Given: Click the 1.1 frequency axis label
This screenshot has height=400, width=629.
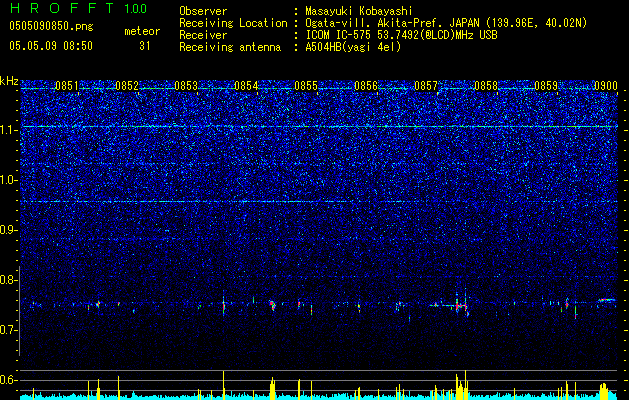Looking at the screenshot, I should coord(9,130).
